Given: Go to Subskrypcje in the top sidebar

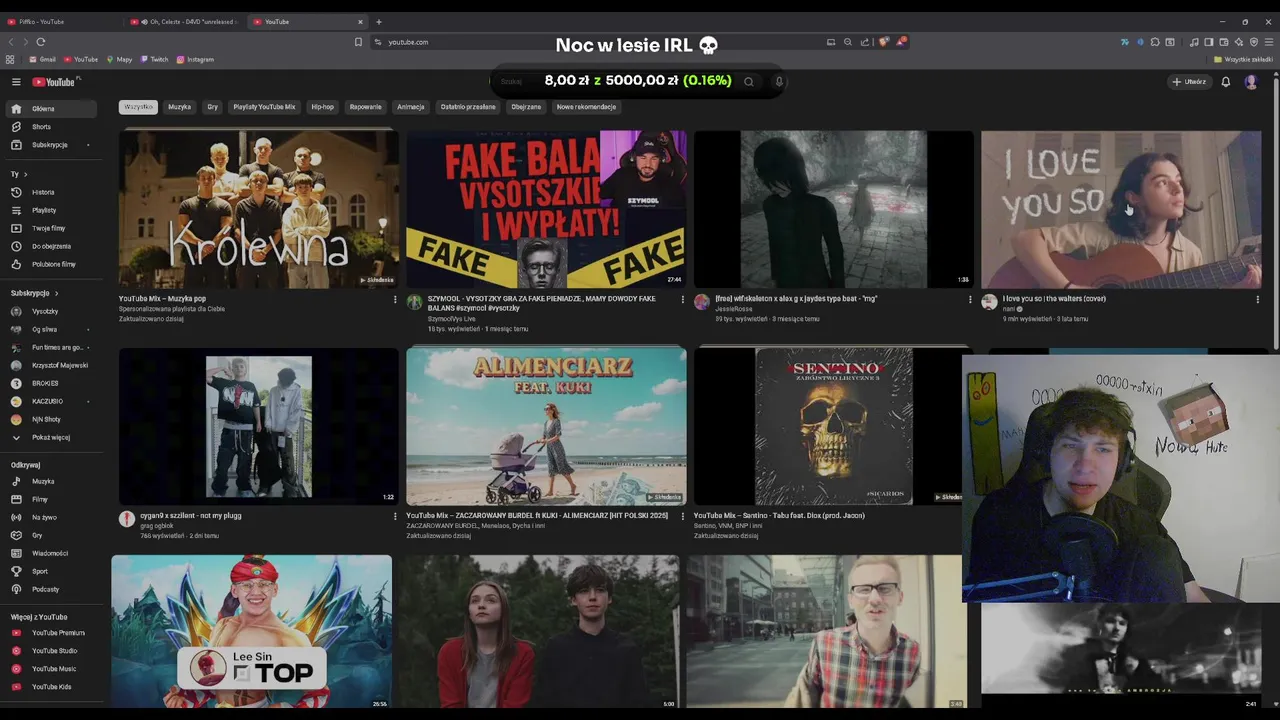Looking at the screenshot, I should tap(50, 145).
